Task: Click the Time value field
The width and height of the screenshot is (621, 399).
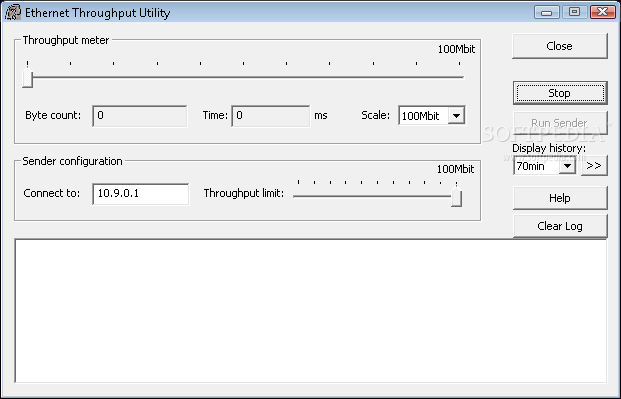Action: pyautogui.click(x=270, y=116)
